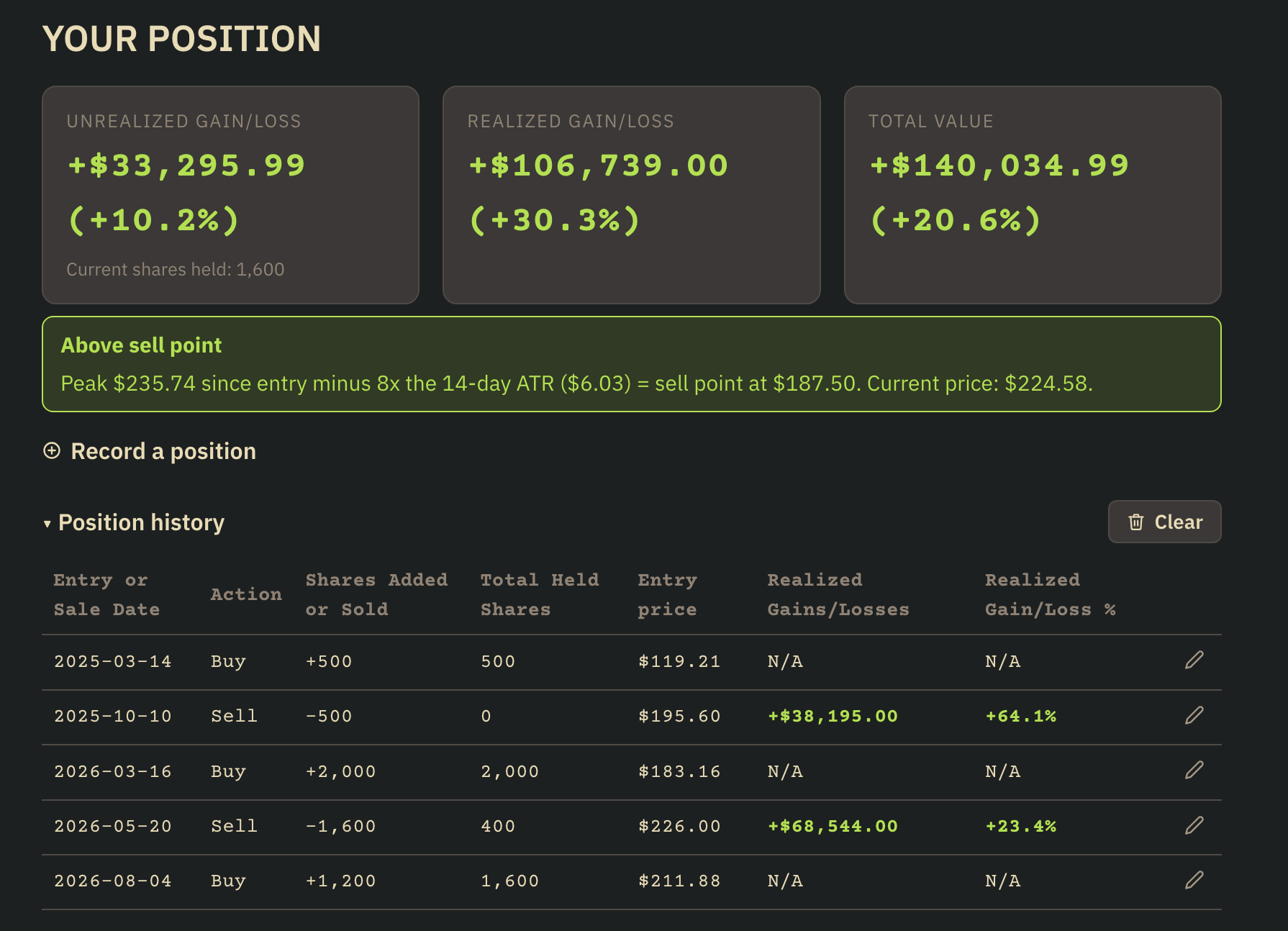
Task: Click the +2,000 shares added cell
Action: pos(340,772)
